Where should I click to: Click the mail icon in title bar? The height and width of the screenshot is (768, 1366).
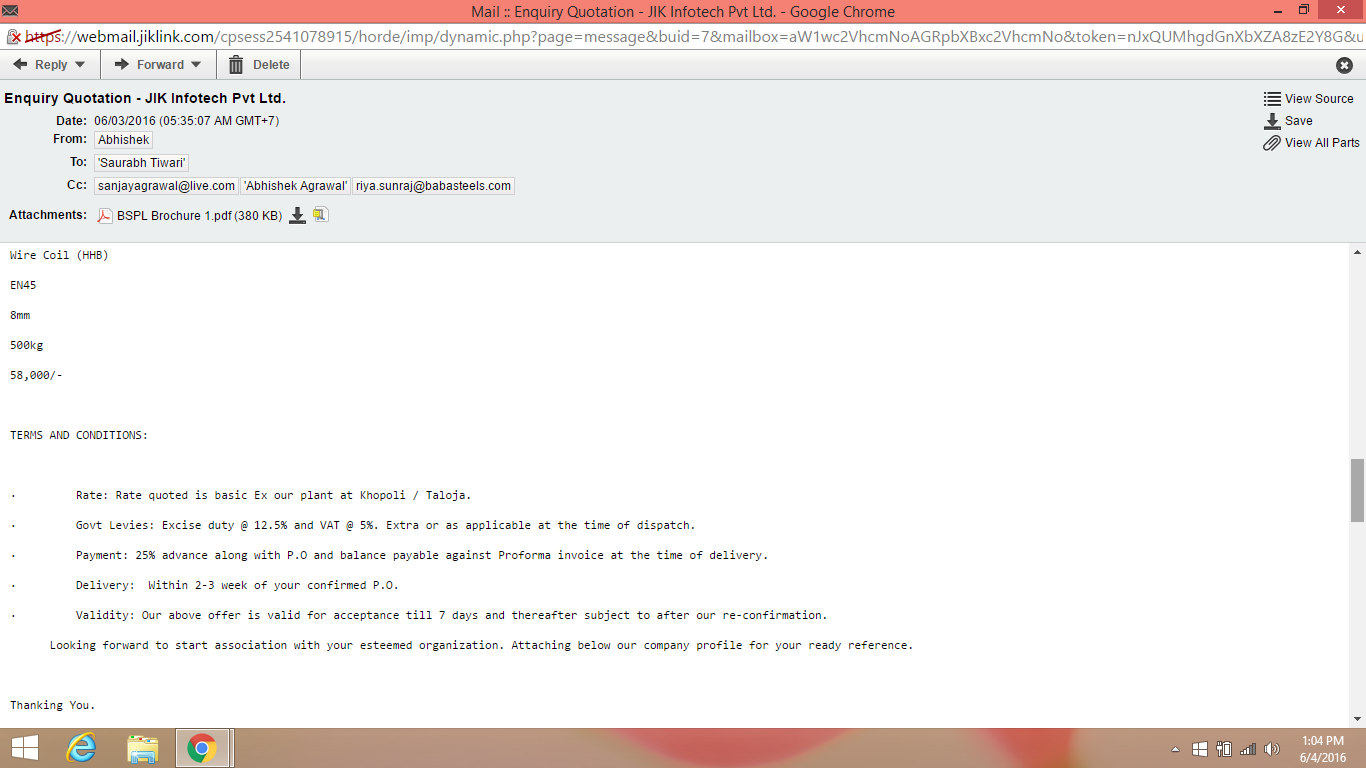pos(10,11)
